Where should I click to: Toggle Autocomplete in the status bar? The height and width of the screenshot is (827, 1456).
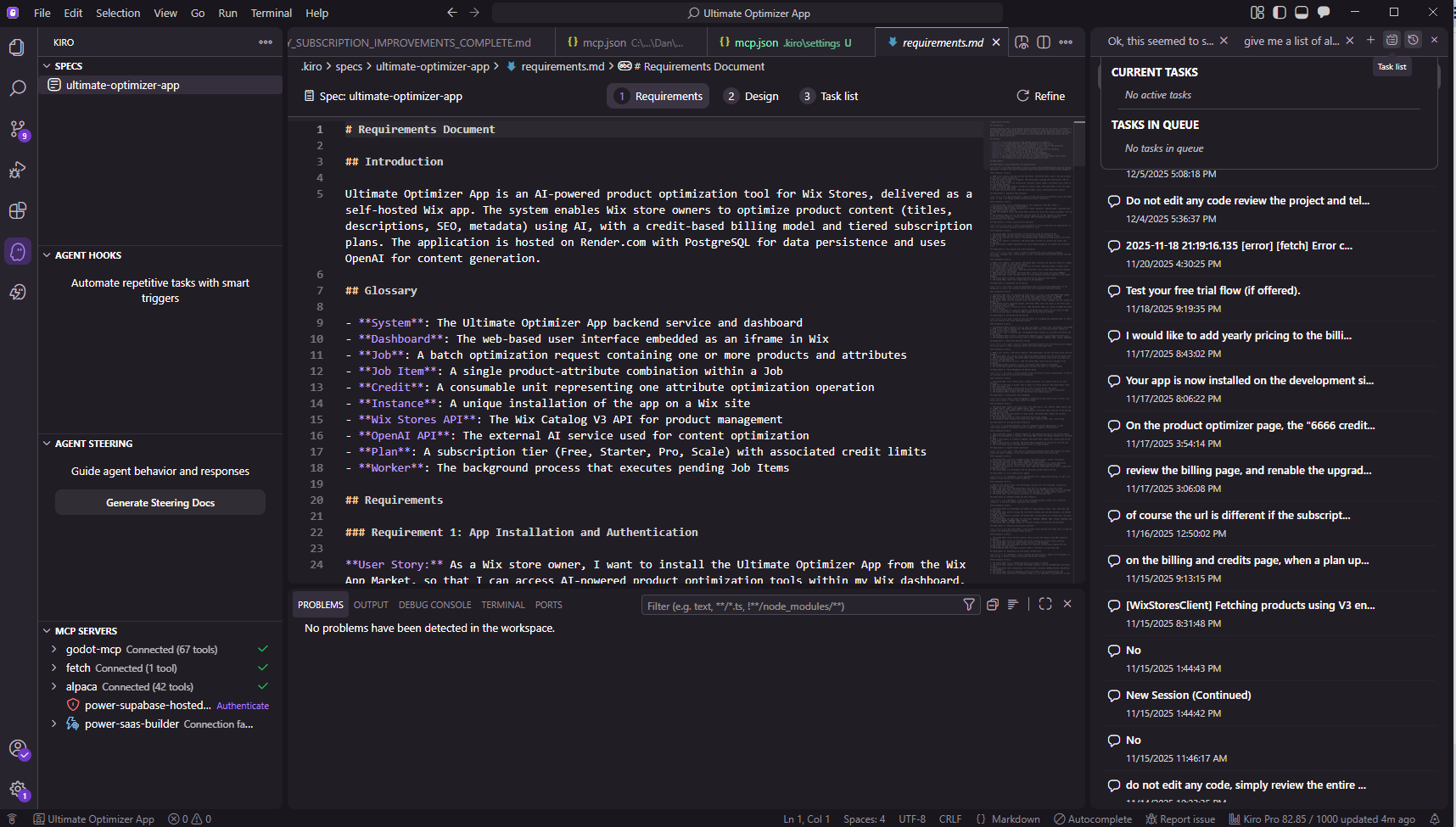tap(1093, 819)
